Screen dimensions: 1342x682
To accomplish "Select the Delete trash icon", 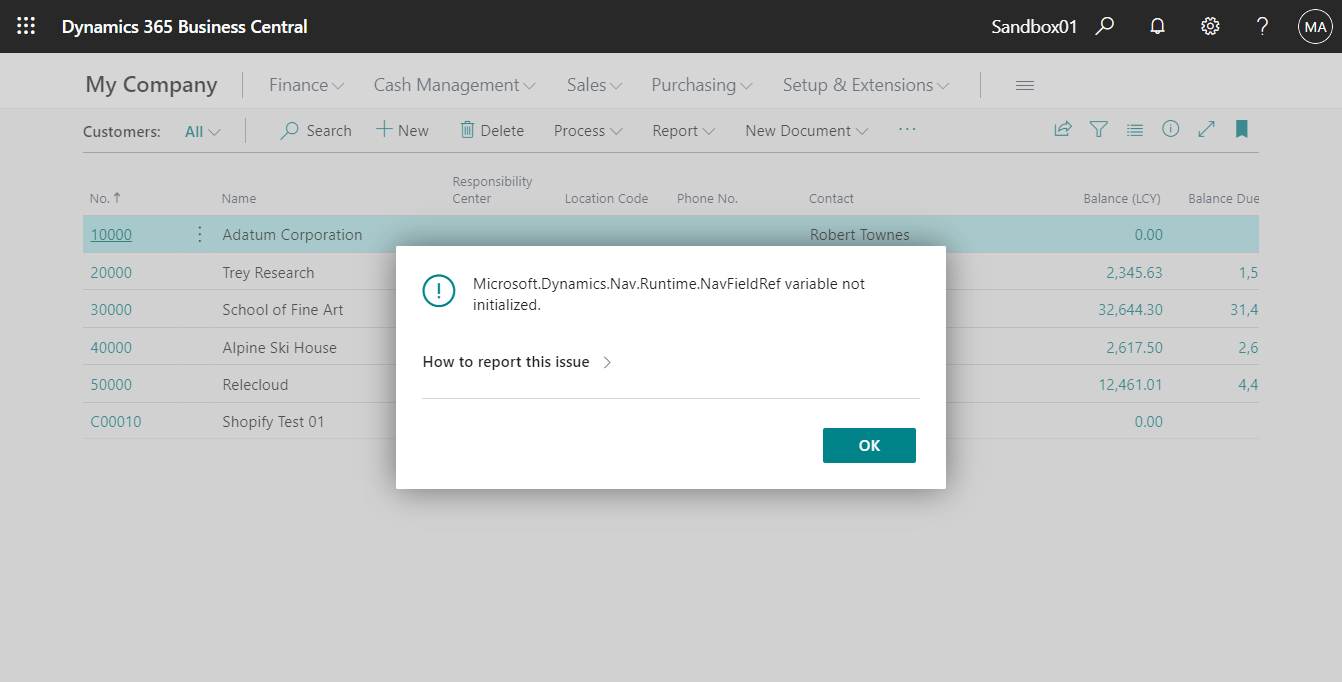I will pyautogui.click(x=466, y=130).
